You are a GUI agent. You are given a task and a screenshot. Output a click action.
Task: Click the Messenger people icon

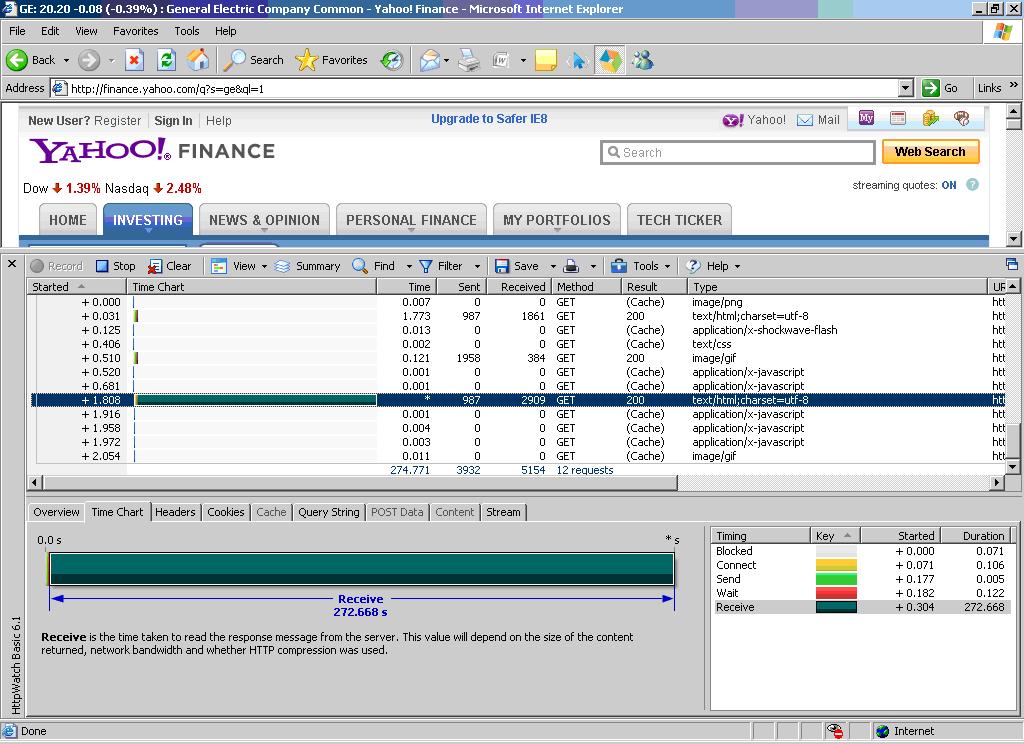pos(643,60)
